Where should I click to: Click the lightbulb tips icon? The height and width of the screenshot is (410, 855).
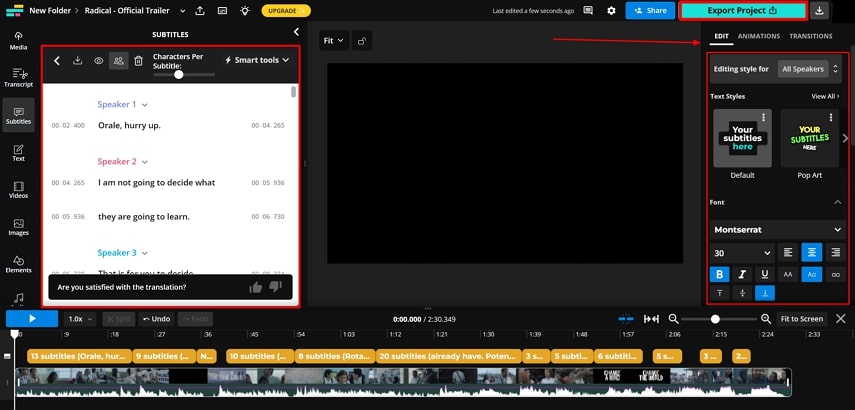(x=245, y=10)
